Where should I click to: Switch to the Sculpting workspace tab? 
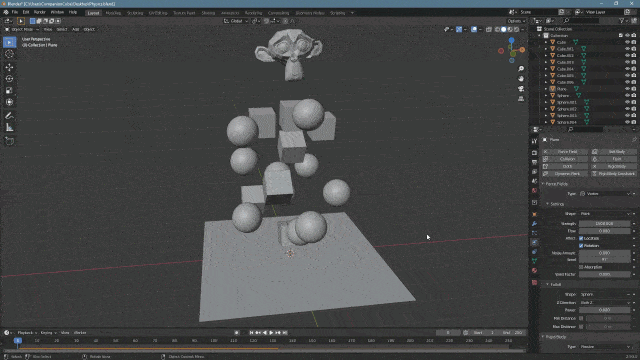point(135,13)
